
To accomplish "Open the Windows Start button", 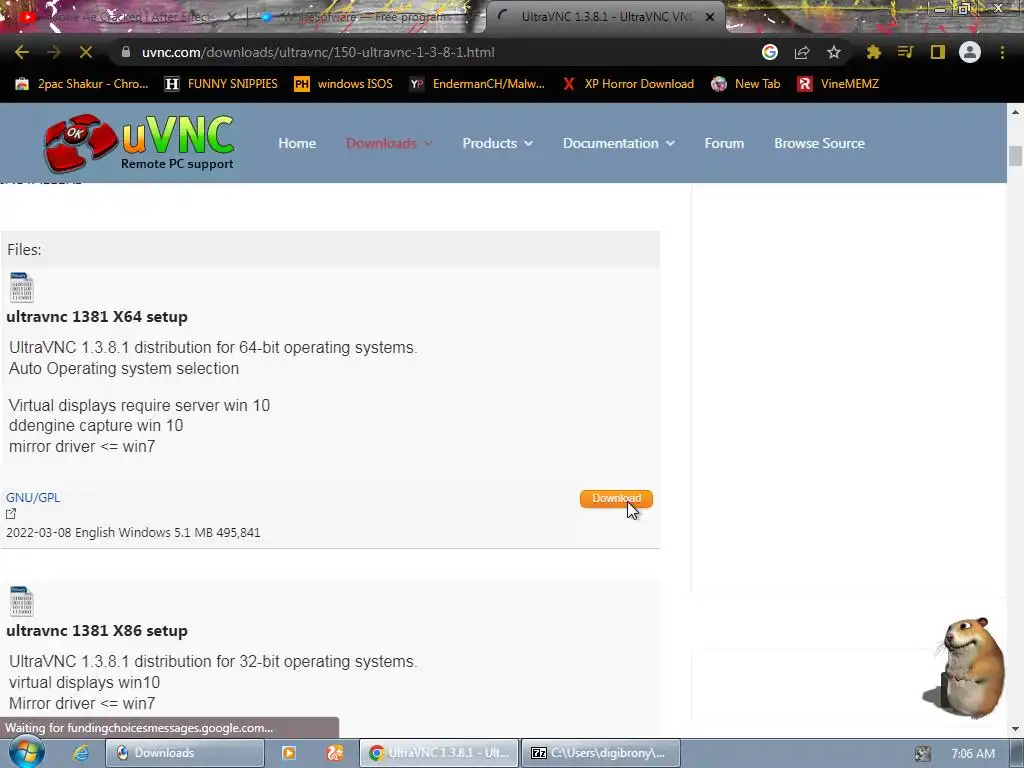I will [x=25, y=752].
